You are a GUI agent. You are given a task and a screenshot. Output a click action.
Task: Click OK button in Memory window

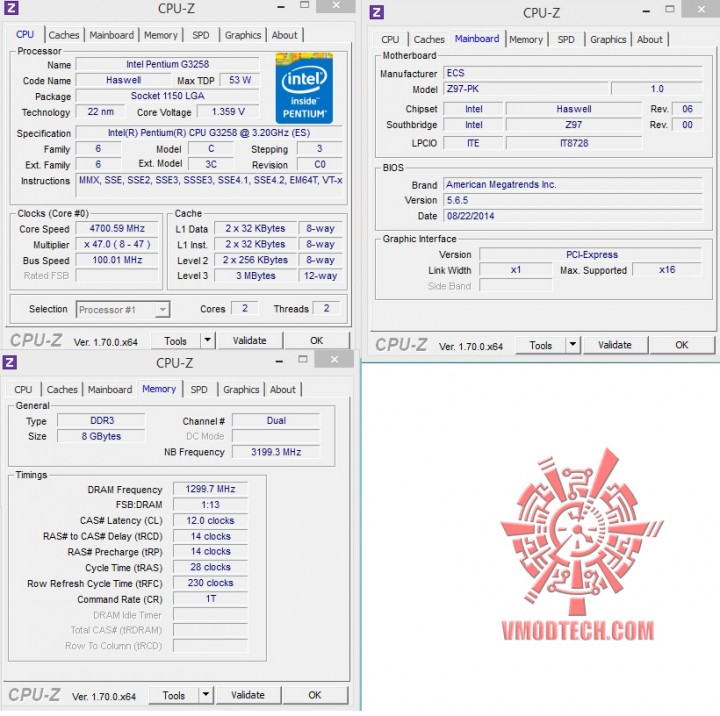[315, 695]
